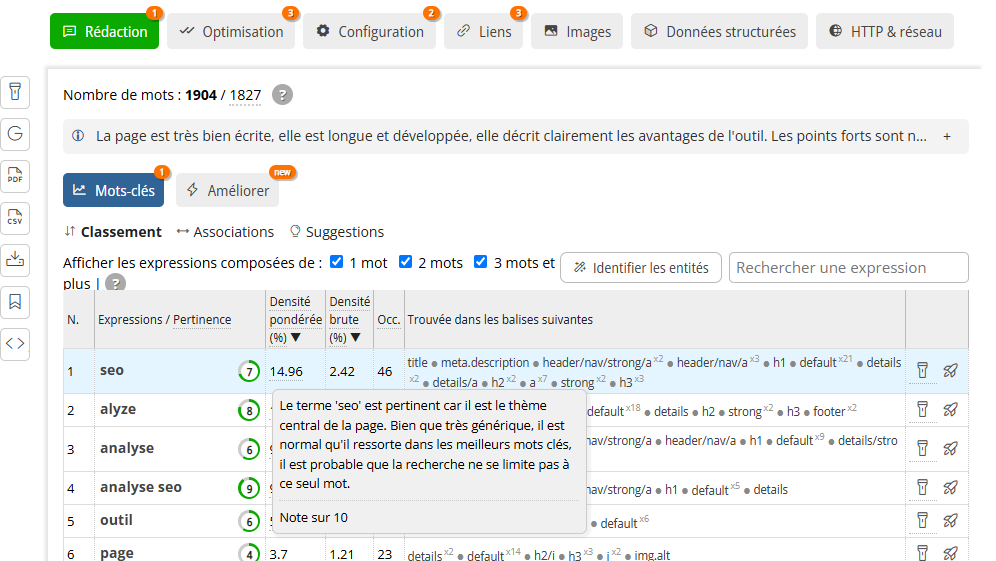Click the Occ. column header

388,320
